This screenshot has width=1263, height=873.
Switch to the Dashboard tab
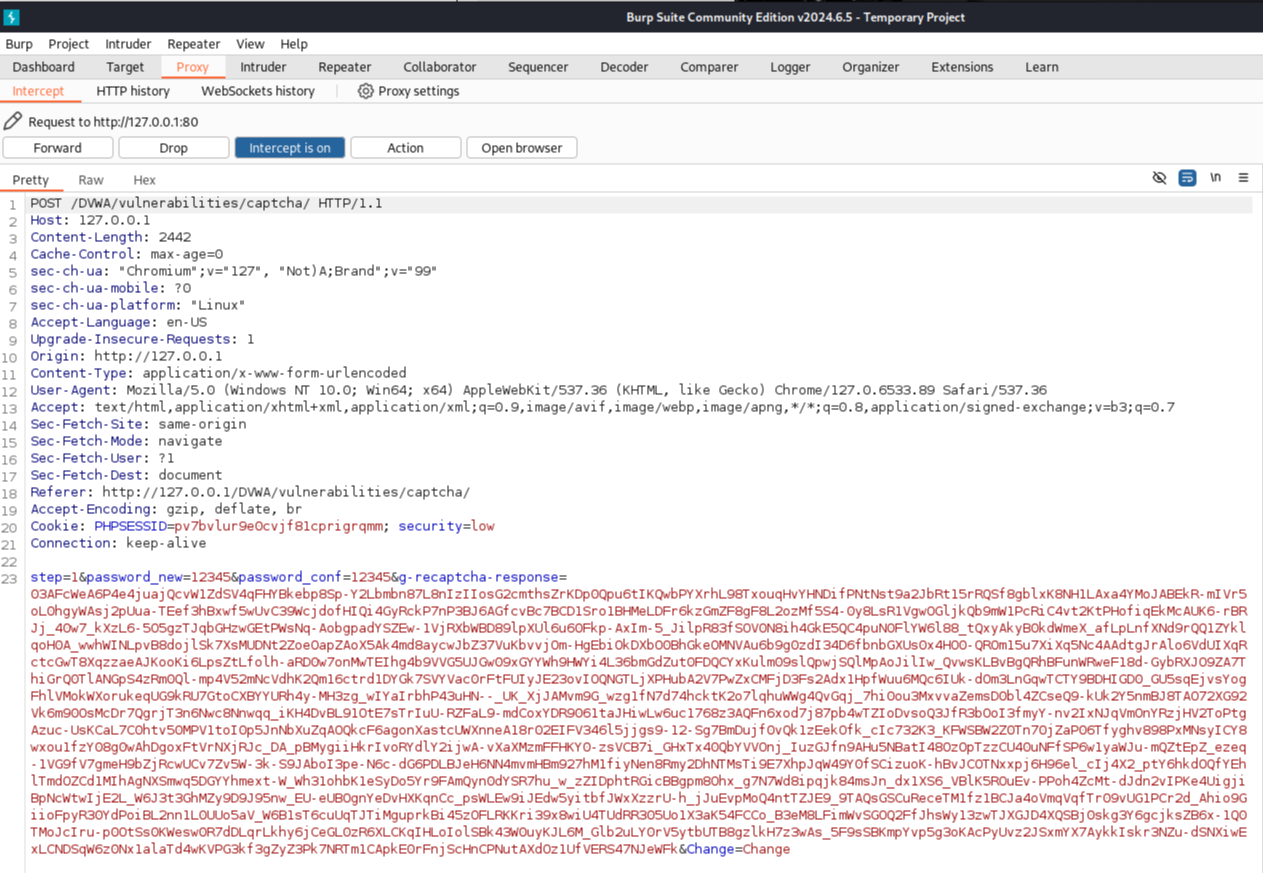tap(44, 67)
